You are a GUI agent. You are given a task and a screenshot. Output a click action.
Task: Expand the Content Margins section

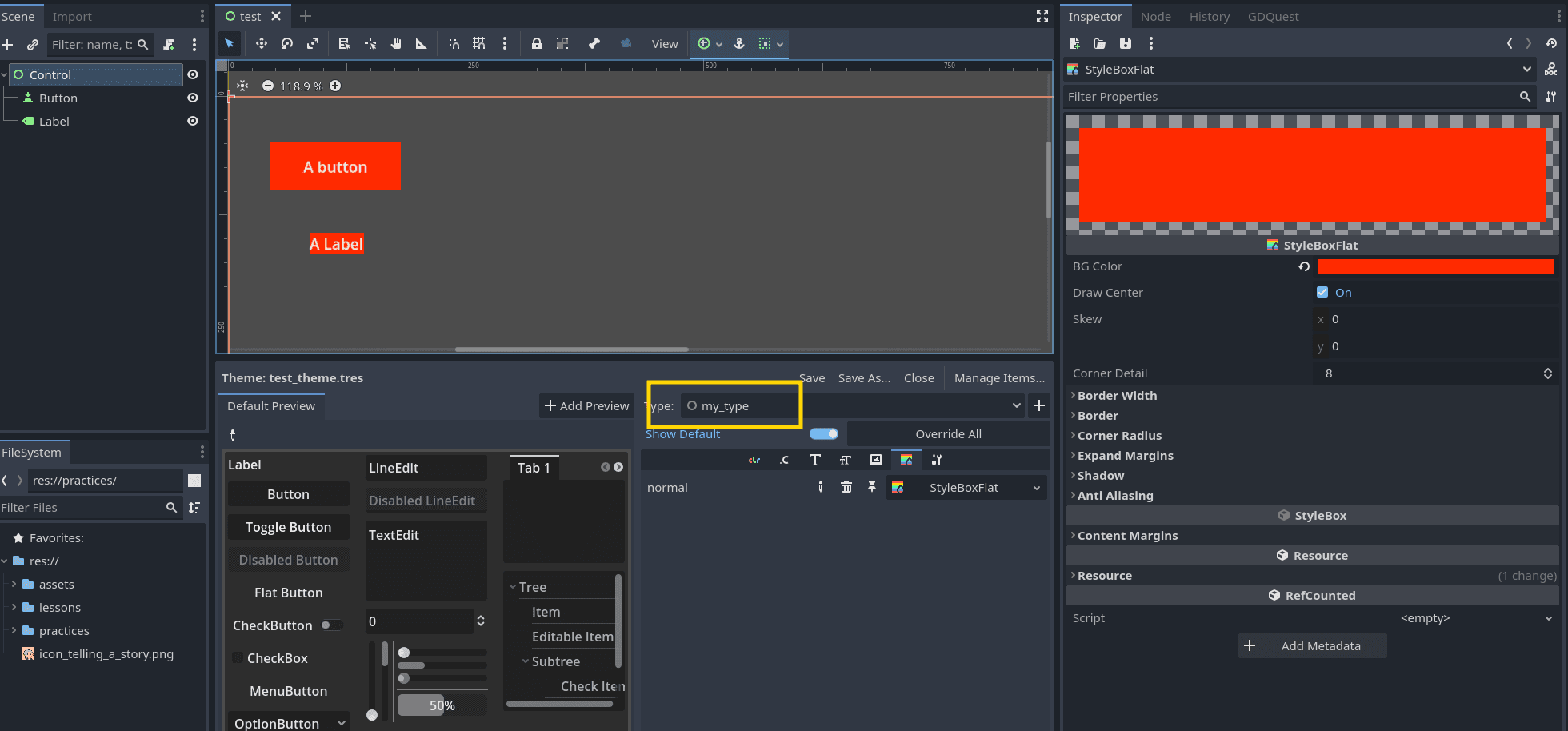coord(1127,536)
